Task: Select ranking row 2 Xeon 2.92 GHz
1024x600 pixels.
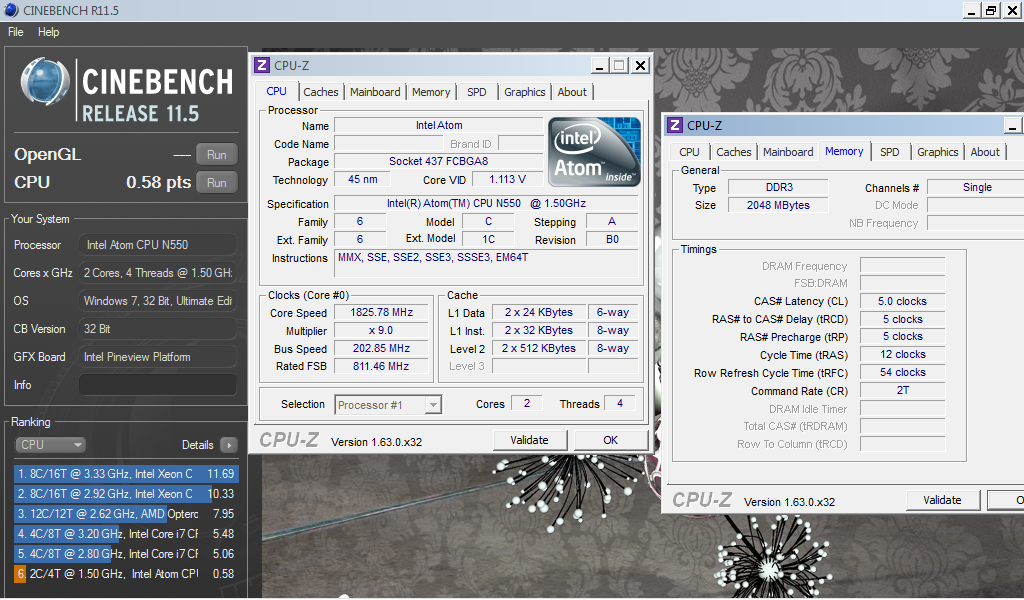Action: [126, 494]
